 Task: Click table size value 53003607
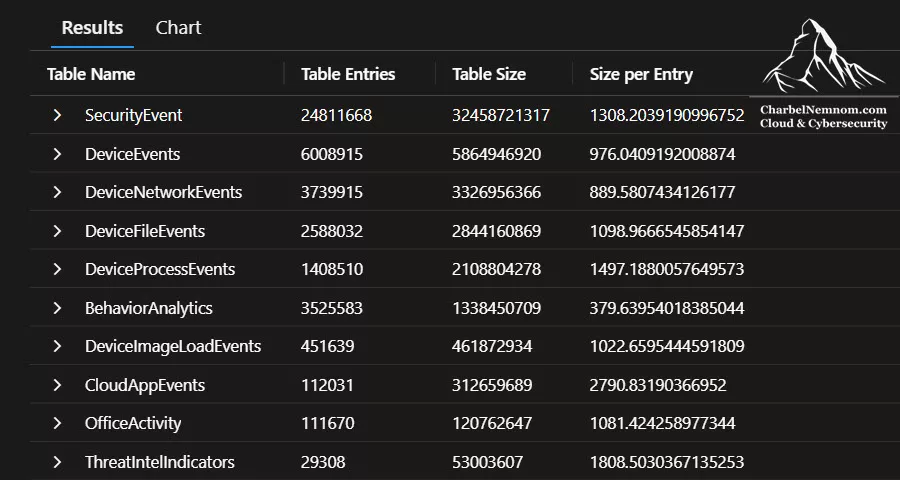point(487,462)
